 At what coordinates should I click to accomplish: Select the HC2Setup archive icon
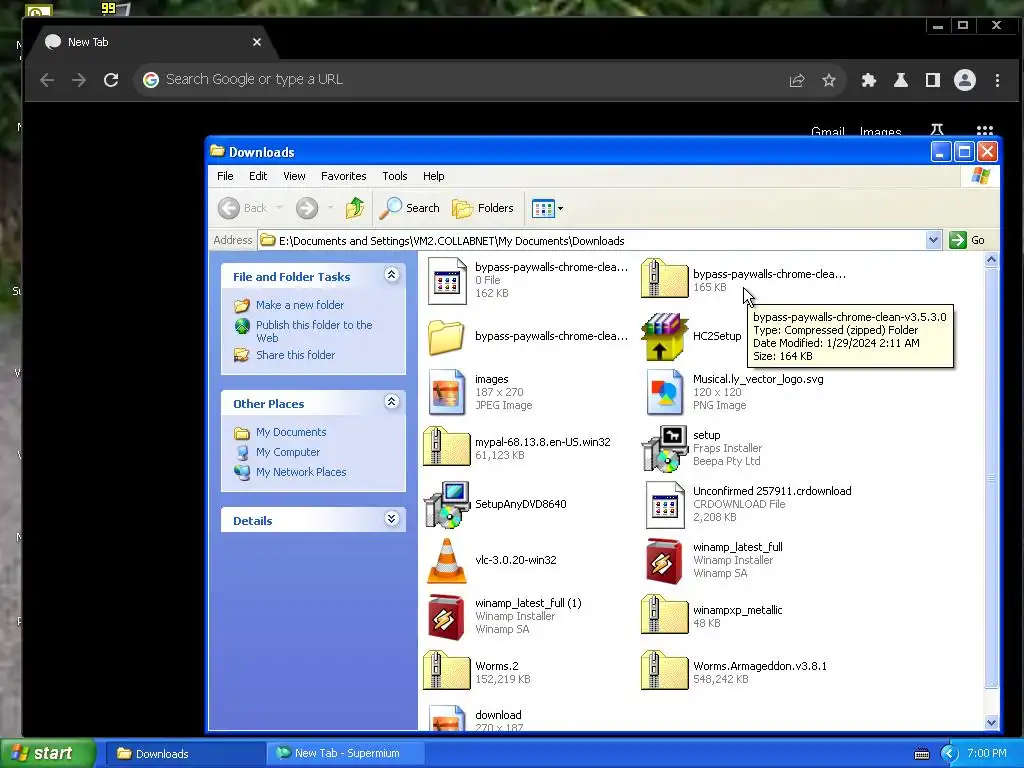pyautogui.click(x=665, y=337)
